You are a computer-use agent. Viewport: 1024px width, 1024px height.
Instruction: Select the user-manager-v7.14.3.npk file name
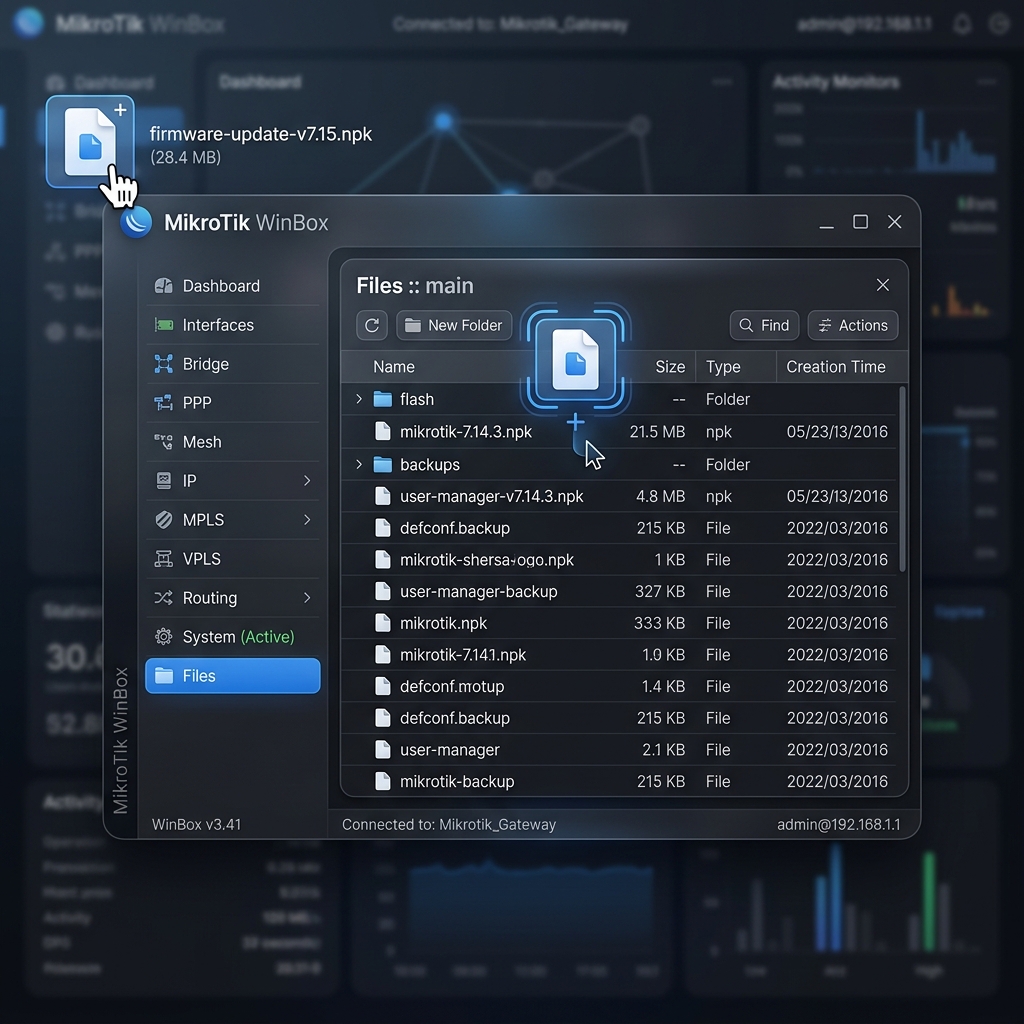[x=492, y=496]
